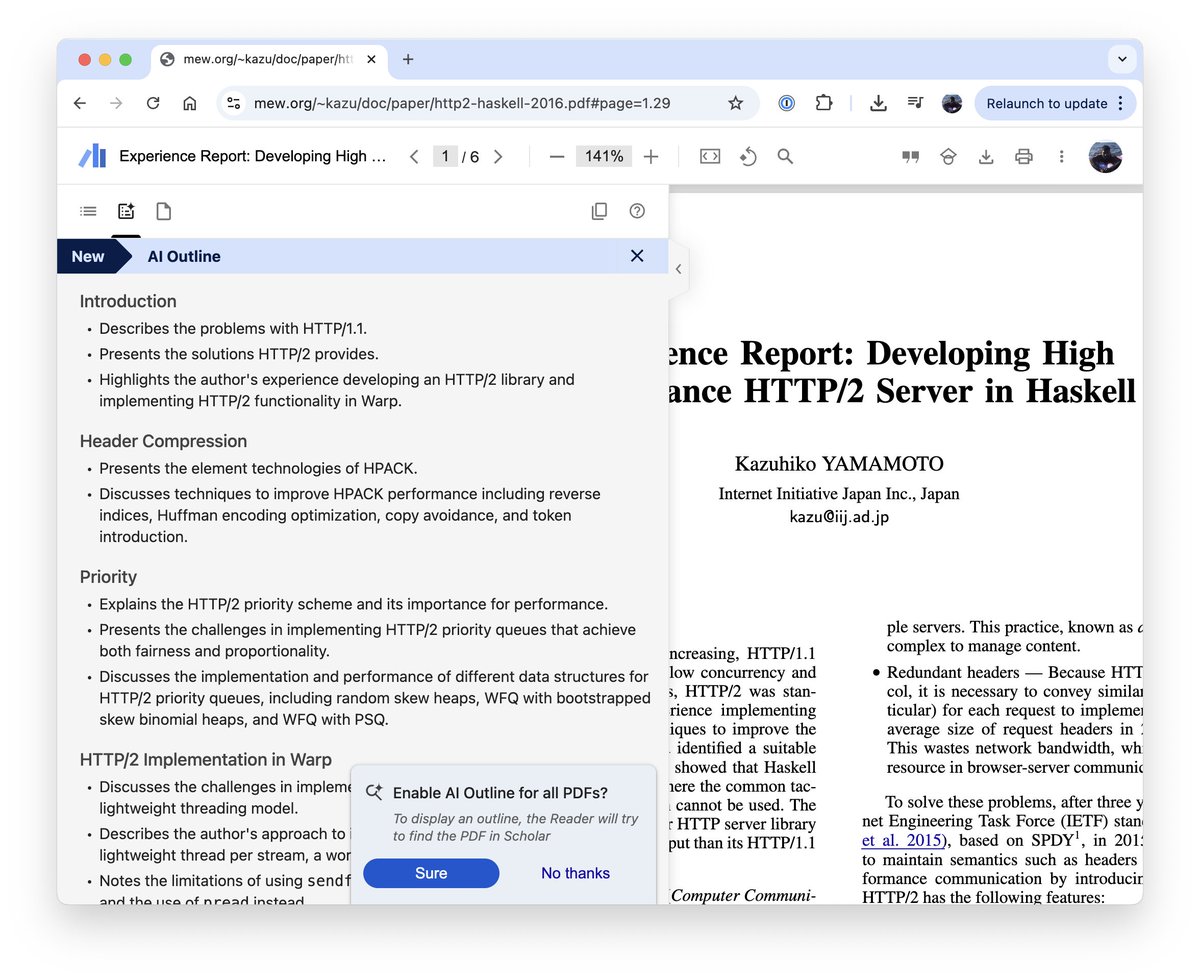Select the mew.org browser tab

click(x=268, y=59)
